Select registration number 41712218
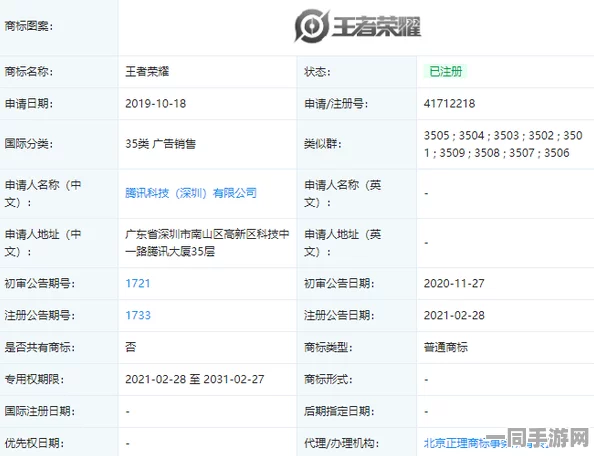 (449, 104)
